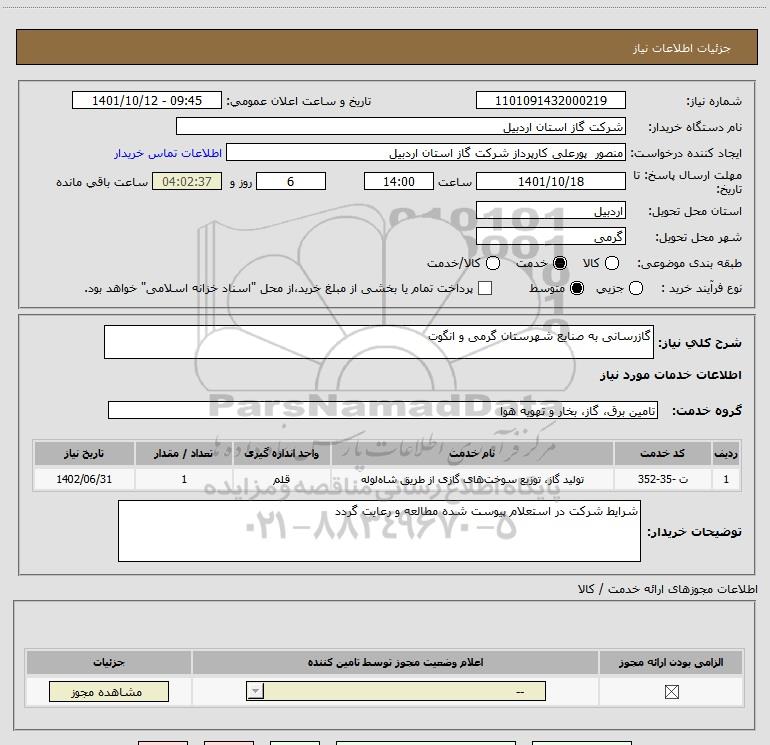
Task: Click the buyer name field شرکت گاز استان اردبیل
Action: coord(401,127)
